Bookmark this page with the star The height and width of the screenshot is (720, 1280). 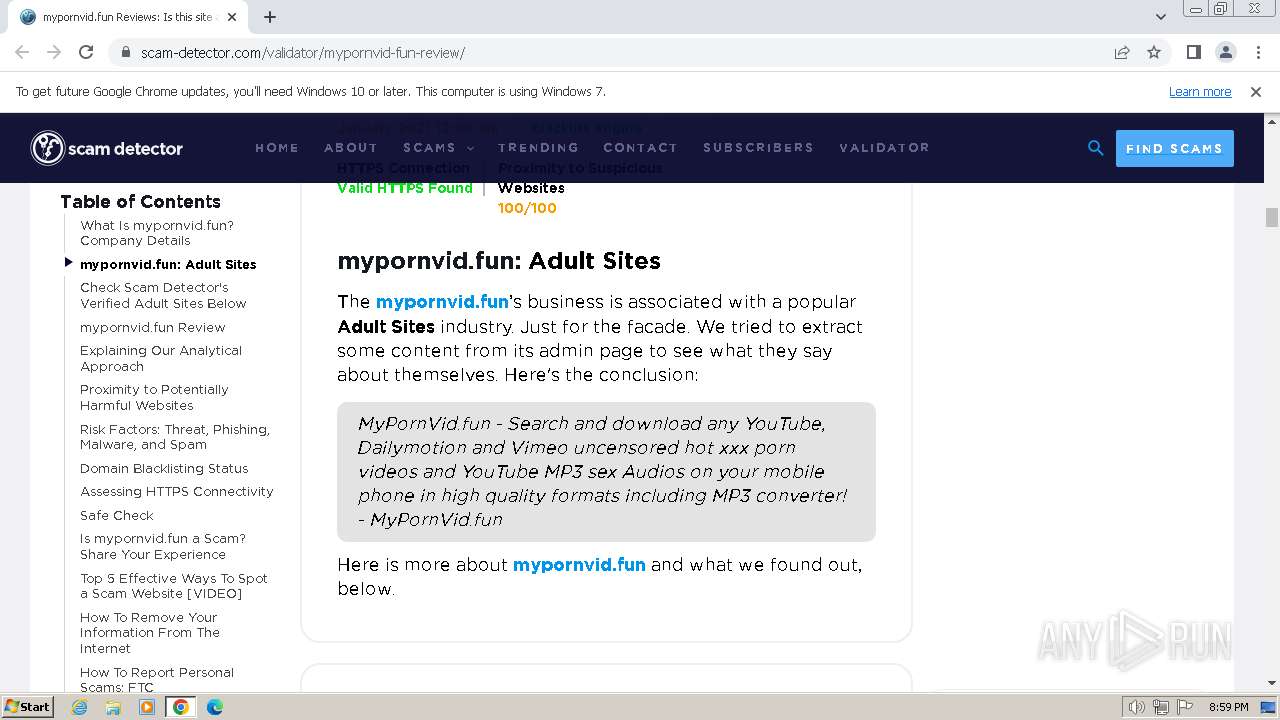click(1154, 52)
